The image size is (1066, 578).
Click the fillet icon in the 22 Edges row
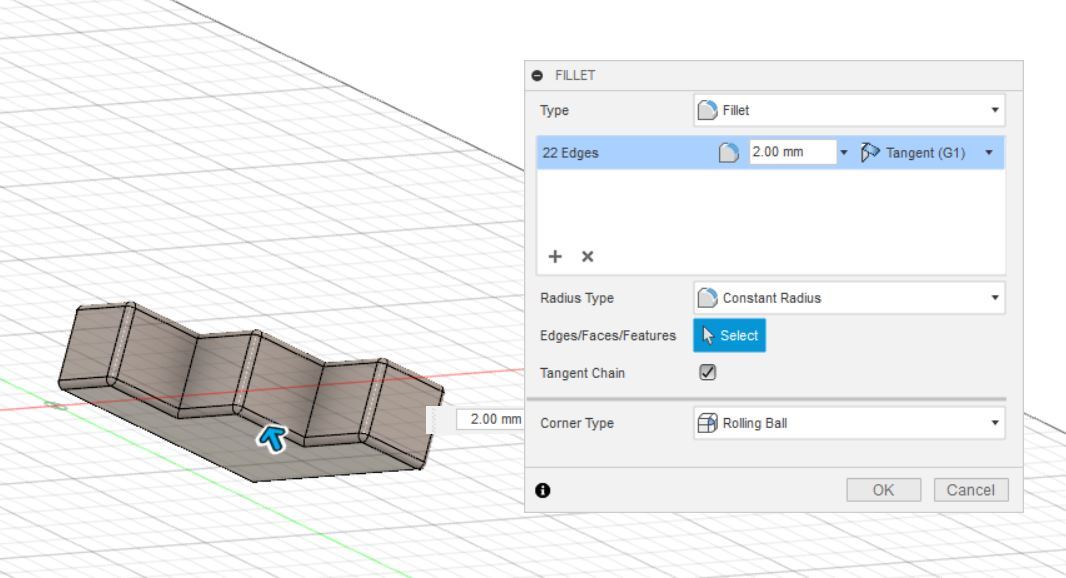tap(729, 152)
